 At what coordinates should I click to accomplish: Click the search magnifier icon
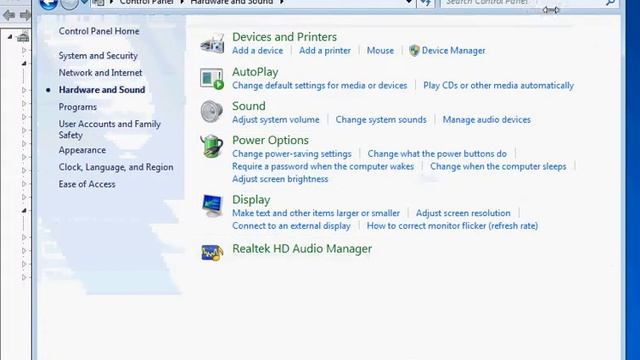[610, 2]
